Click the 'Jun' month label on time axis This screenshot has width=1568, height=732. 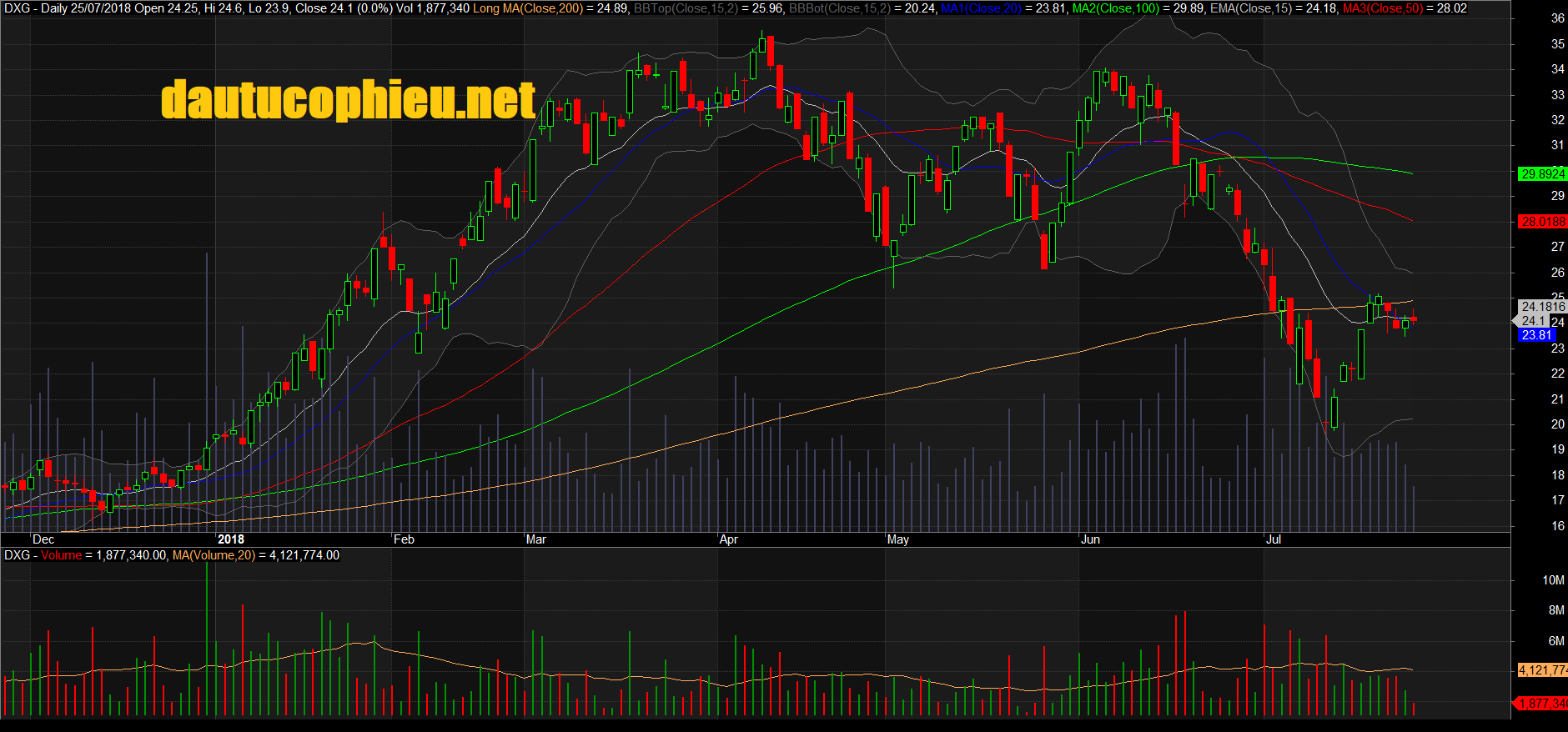tap(1090, 539)
